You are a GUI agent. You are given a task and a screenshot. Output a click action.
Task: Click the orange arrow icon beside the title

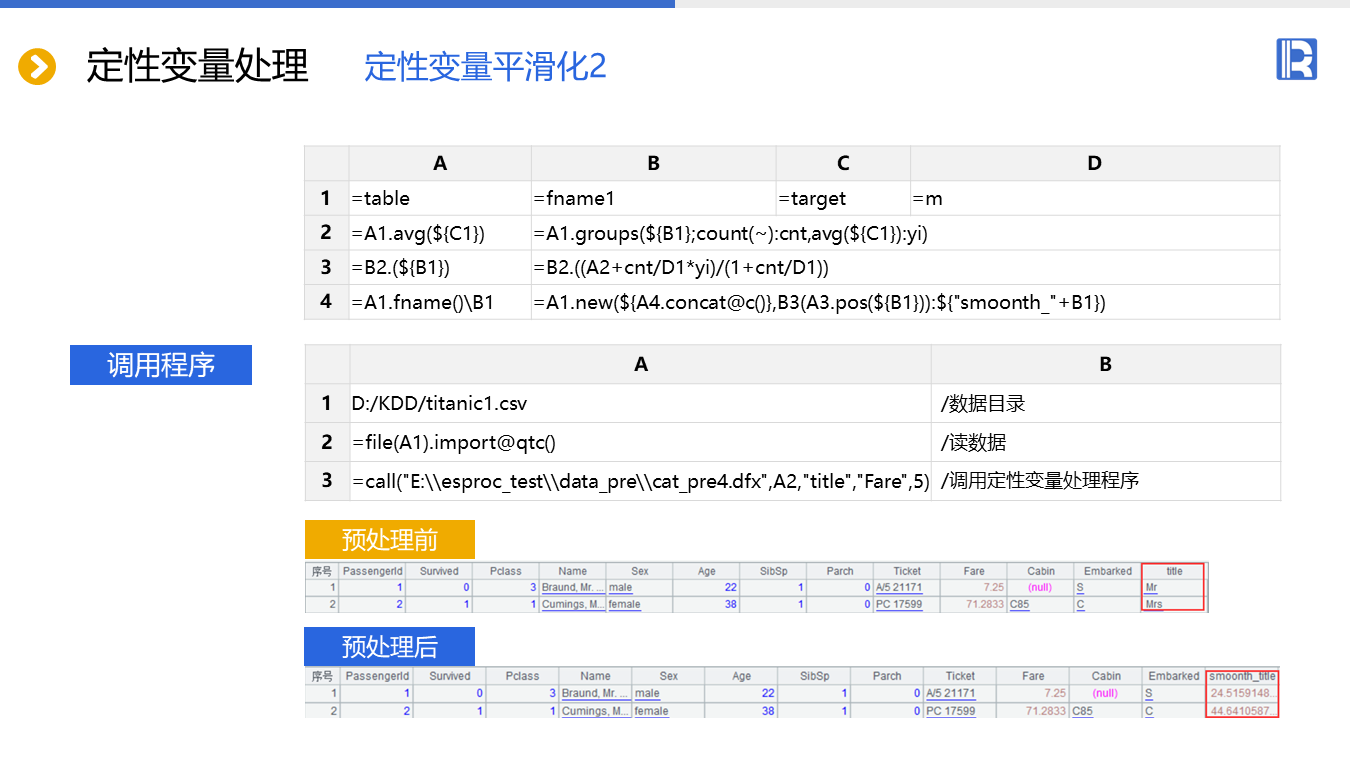point(37,67)
